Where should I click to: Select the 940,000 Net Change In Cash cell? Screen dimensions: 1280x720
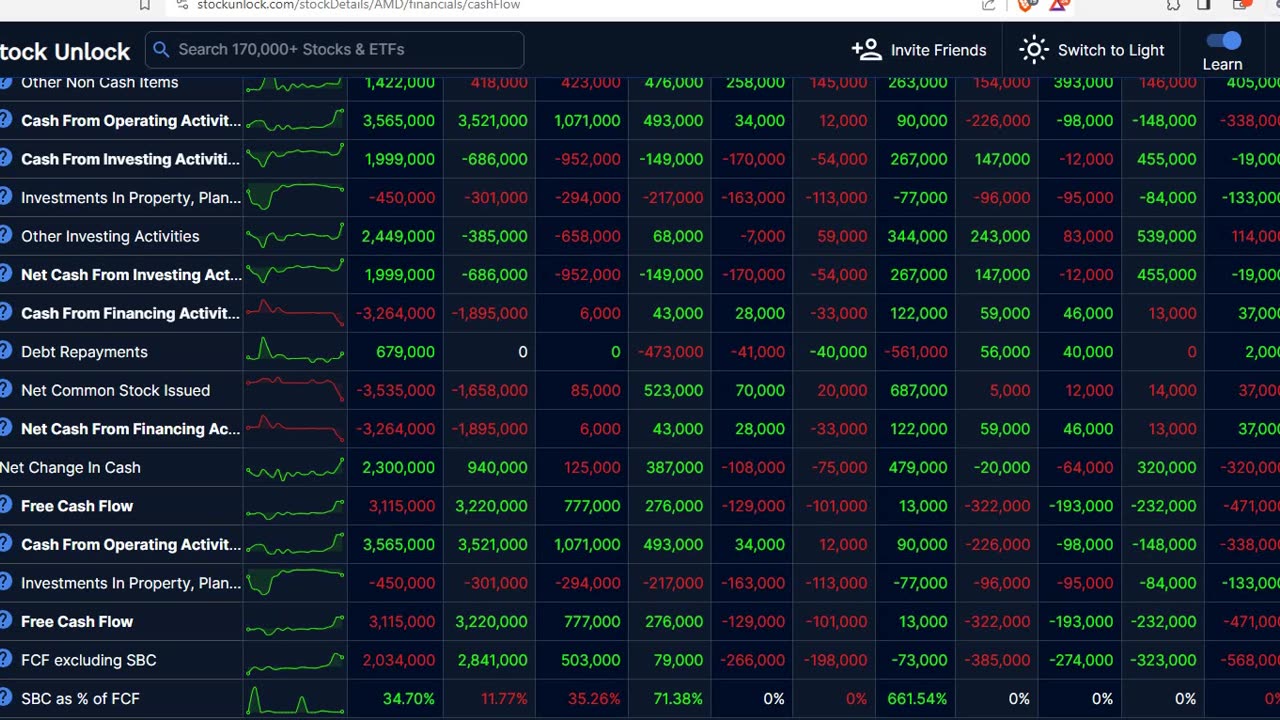click(x=498, y=467)
